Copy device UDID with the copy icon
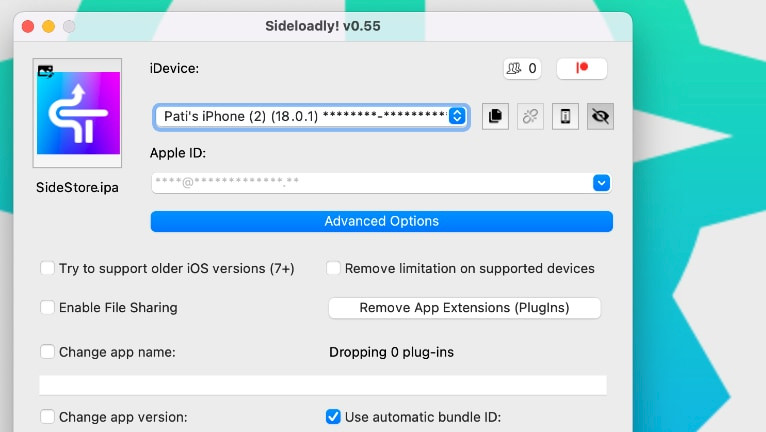This screenshot has height=432, width=766. coord(495,116)
